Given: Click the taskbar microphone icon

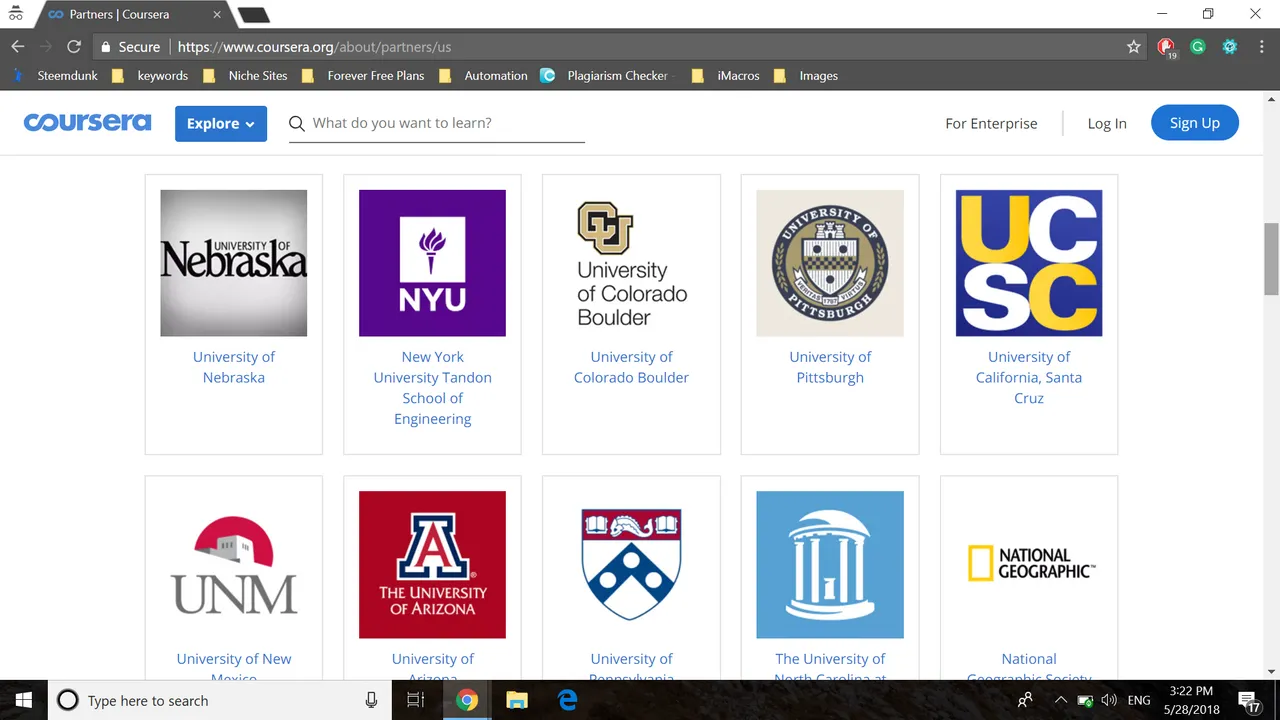Looking at the screenshot, I should click(371, 701).
